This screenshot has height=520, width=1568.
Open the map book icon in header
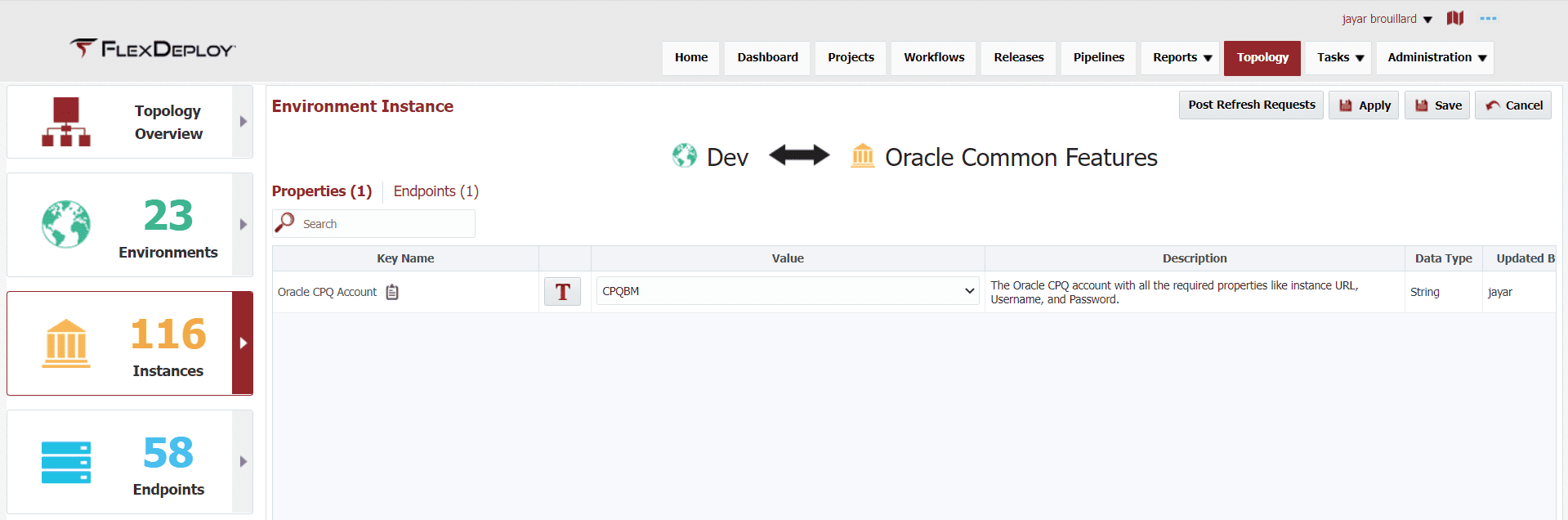pos(1455,18)
